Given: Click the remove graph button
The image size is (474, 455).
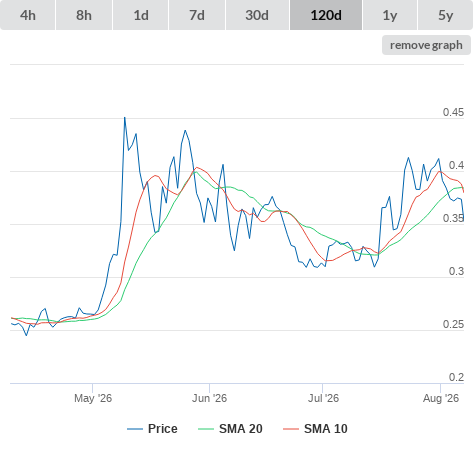Looking at the screenshot, I should tap(426, 45).
